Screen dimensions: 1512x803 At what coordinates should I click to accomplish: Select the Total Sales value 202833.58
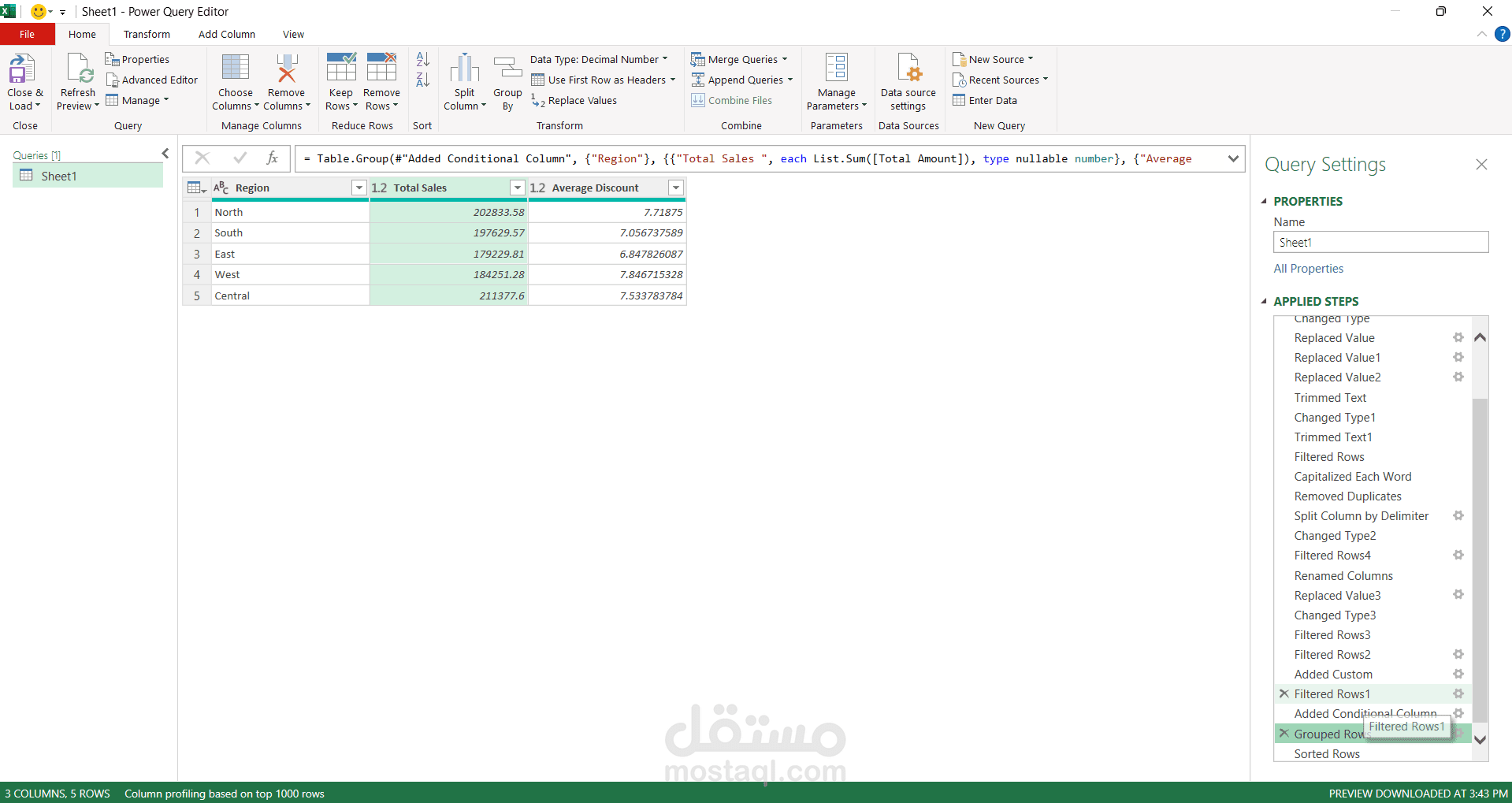(448, 212)
